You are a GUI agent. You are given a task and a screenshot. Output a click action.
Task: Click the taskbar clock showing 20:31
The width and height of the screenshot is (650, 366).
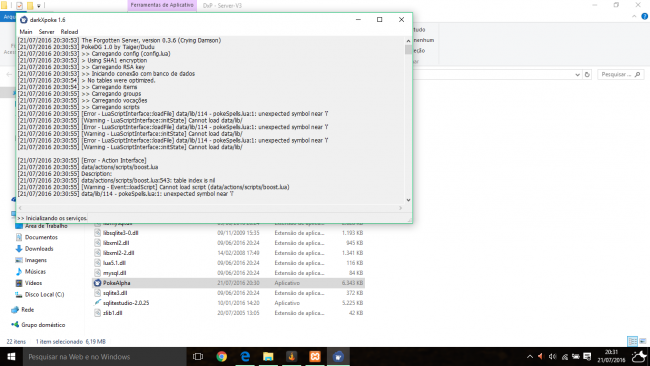(x=611, y=356)
